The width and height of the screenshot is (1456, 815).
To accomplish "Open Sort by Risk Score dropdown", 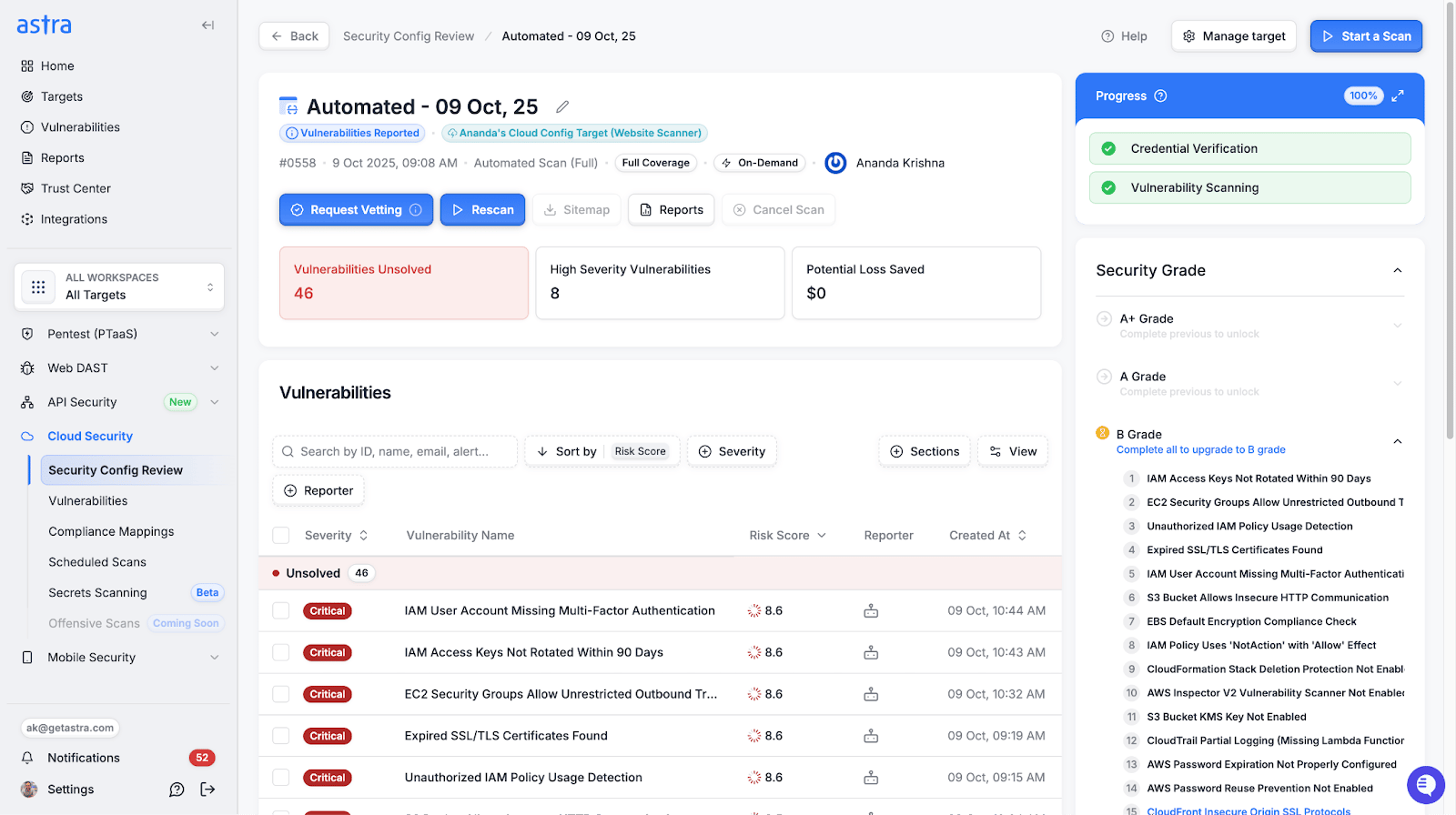I will 602,452.
